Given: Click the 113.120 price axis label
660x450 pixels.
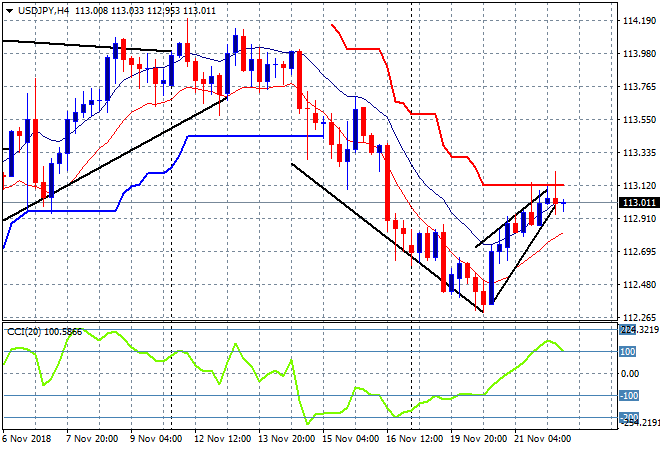Looking at the screenshot, I should point(639,186).
